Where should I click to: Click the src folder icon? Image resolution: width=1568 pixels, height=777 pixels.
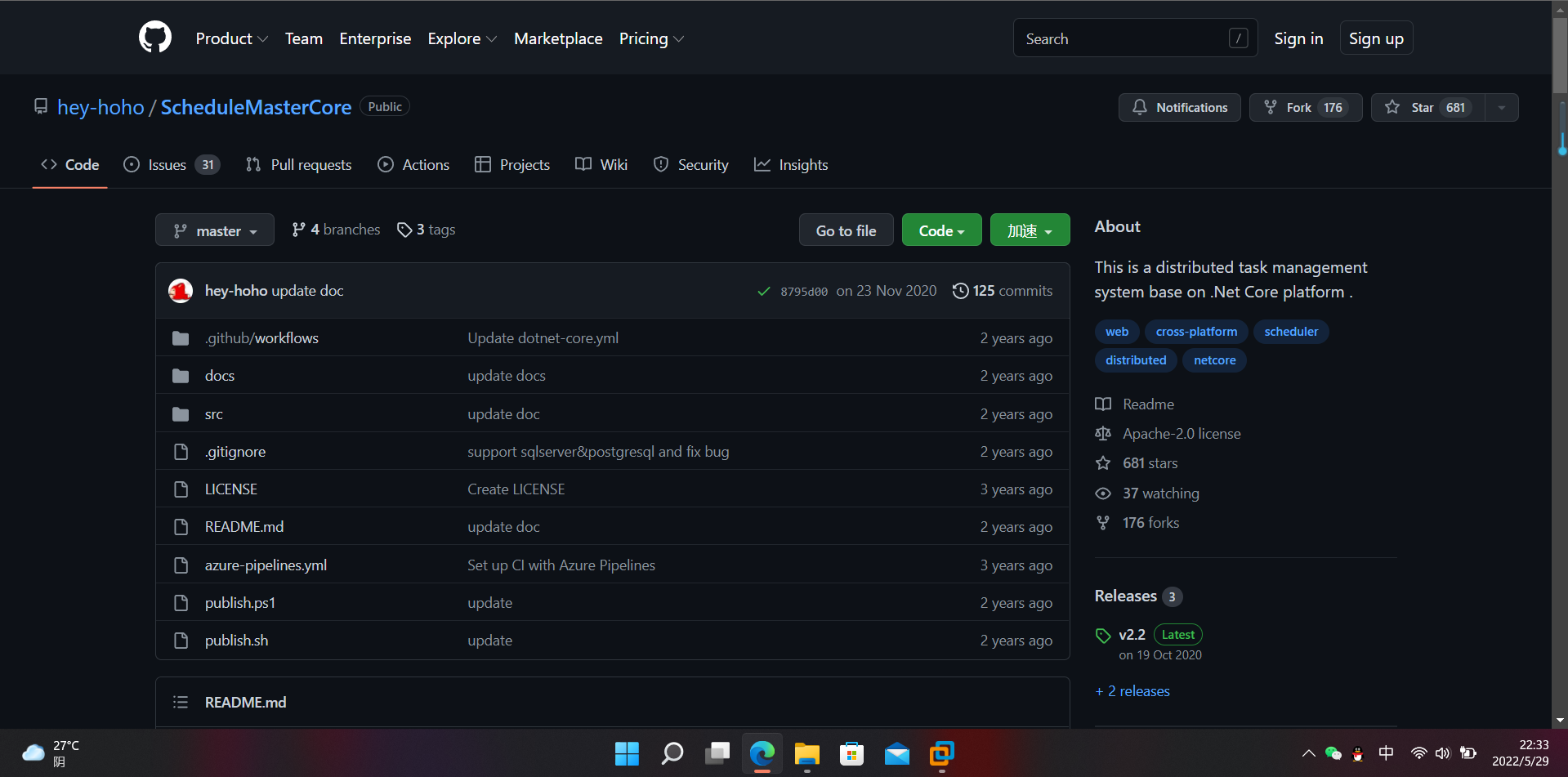click(x=181, y=414)
